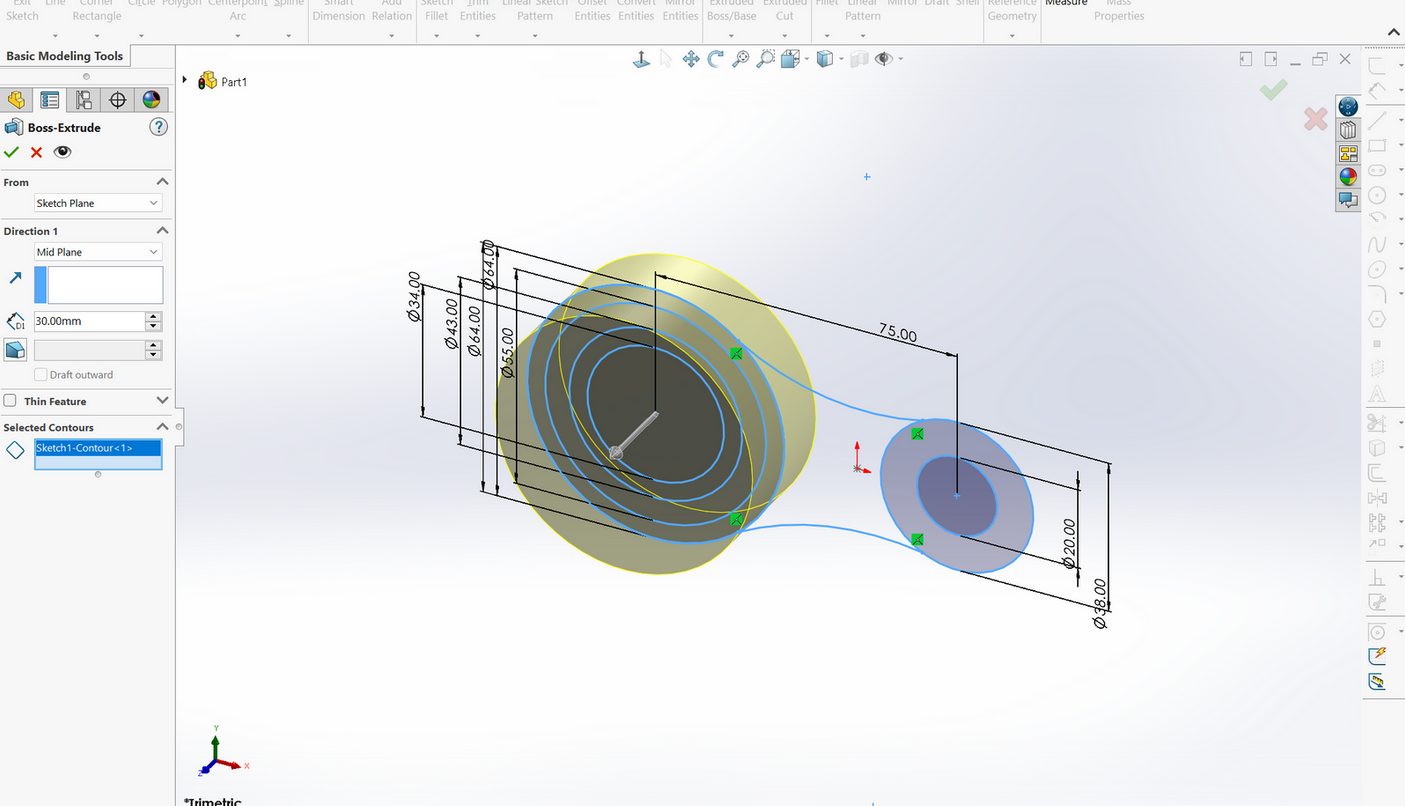This screenshot has width=1405, height=806.
Task: Expand the Thin Feature section chevron
Action: [x=162, y=401]
